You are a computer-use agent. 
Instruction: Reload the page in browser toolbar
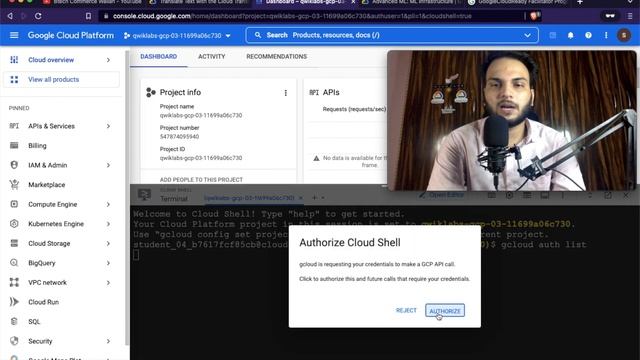(38, 16)
